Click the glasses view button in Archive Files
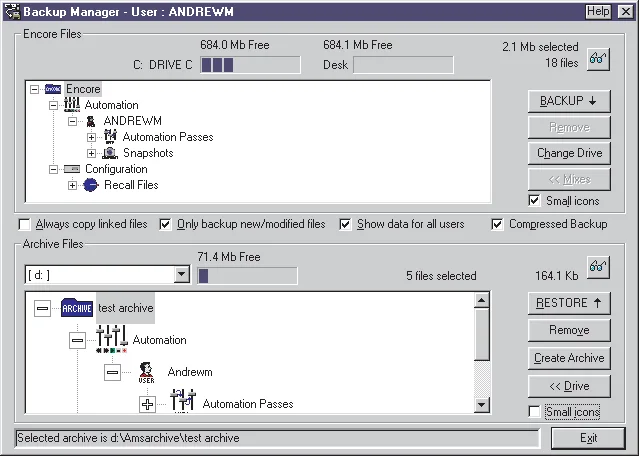Screen dimensions: 639x456 [598, 267]
